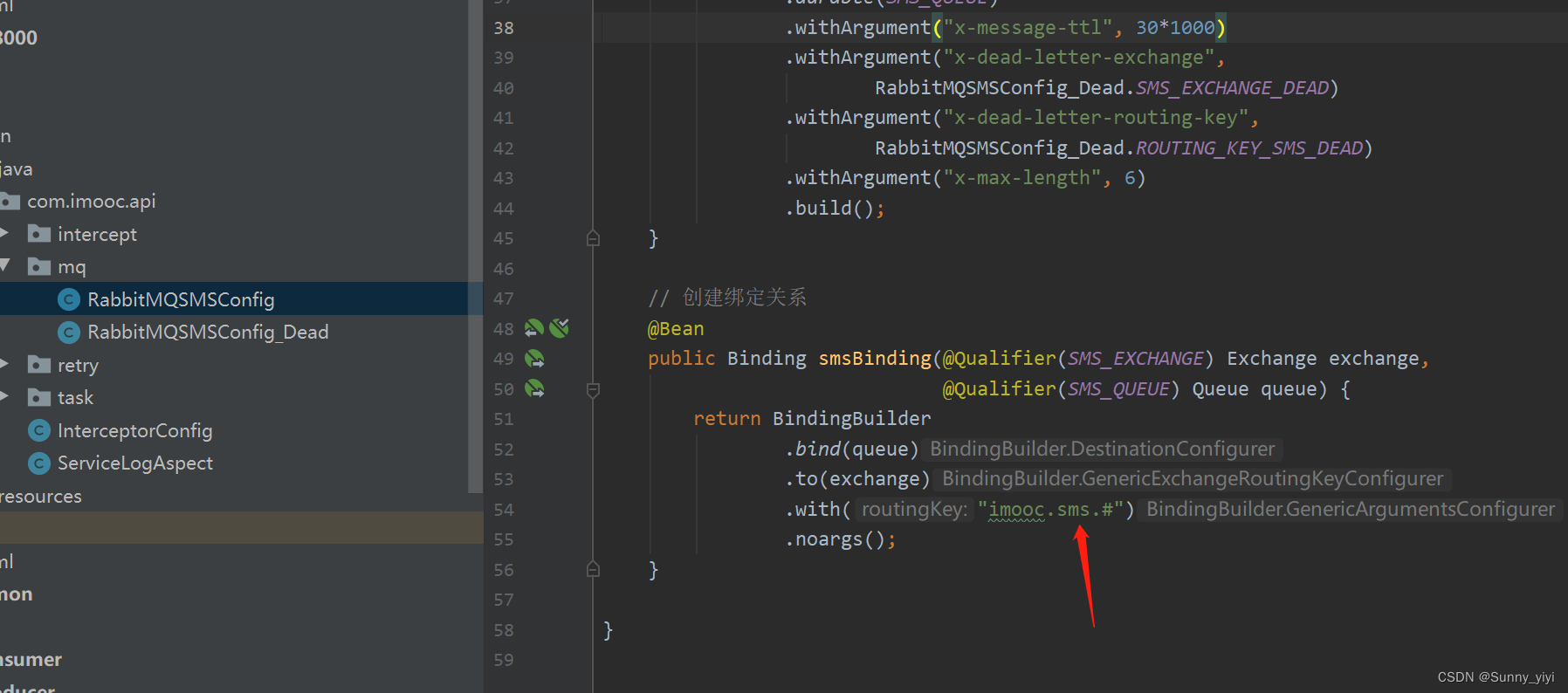Image resolution: width=1568 pixels, height=693 pixels.
Task: Click the second bean gutter icon on line 48
Action: (x=560, y=328)
